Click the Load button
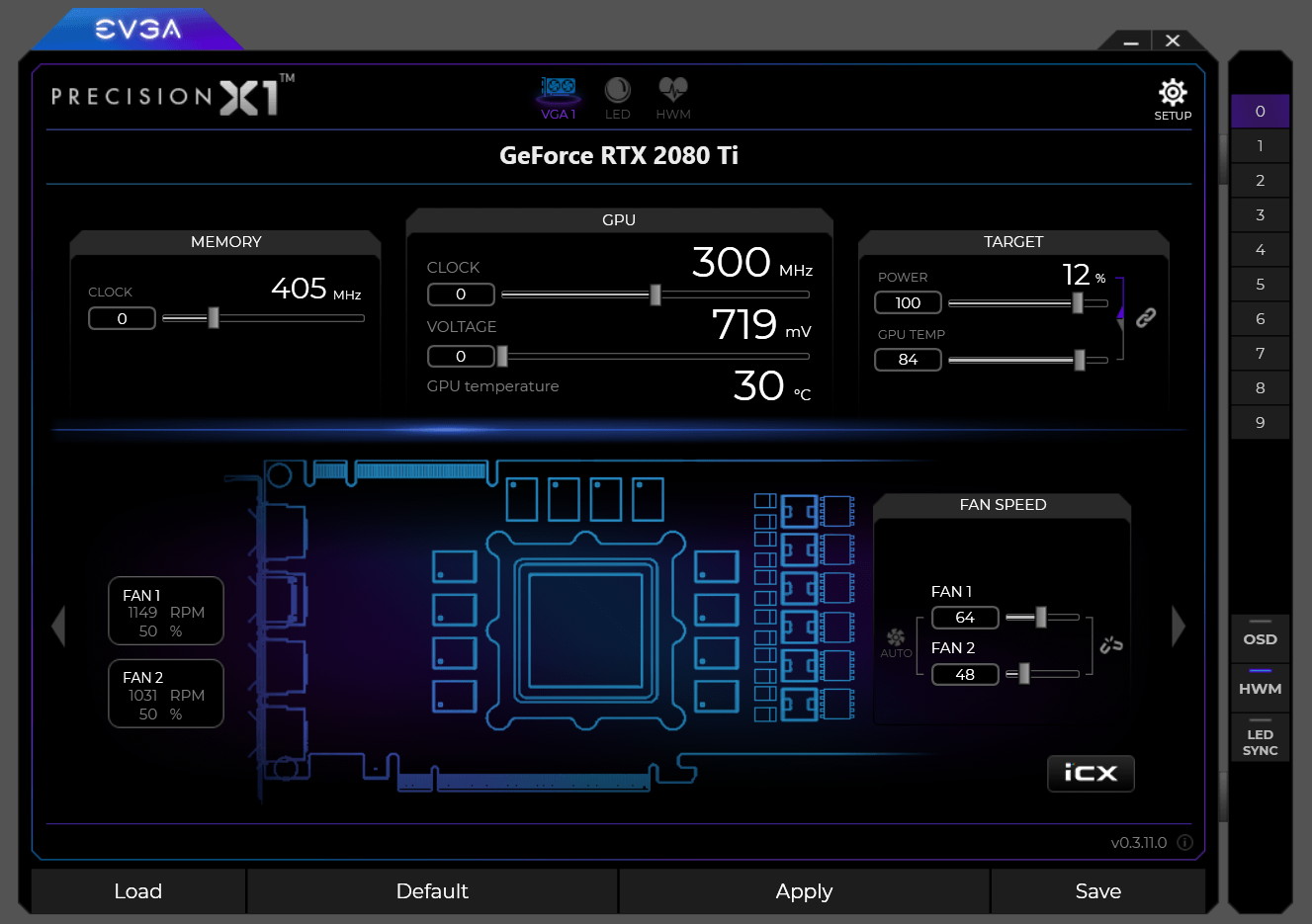 [x=138, y=891]
